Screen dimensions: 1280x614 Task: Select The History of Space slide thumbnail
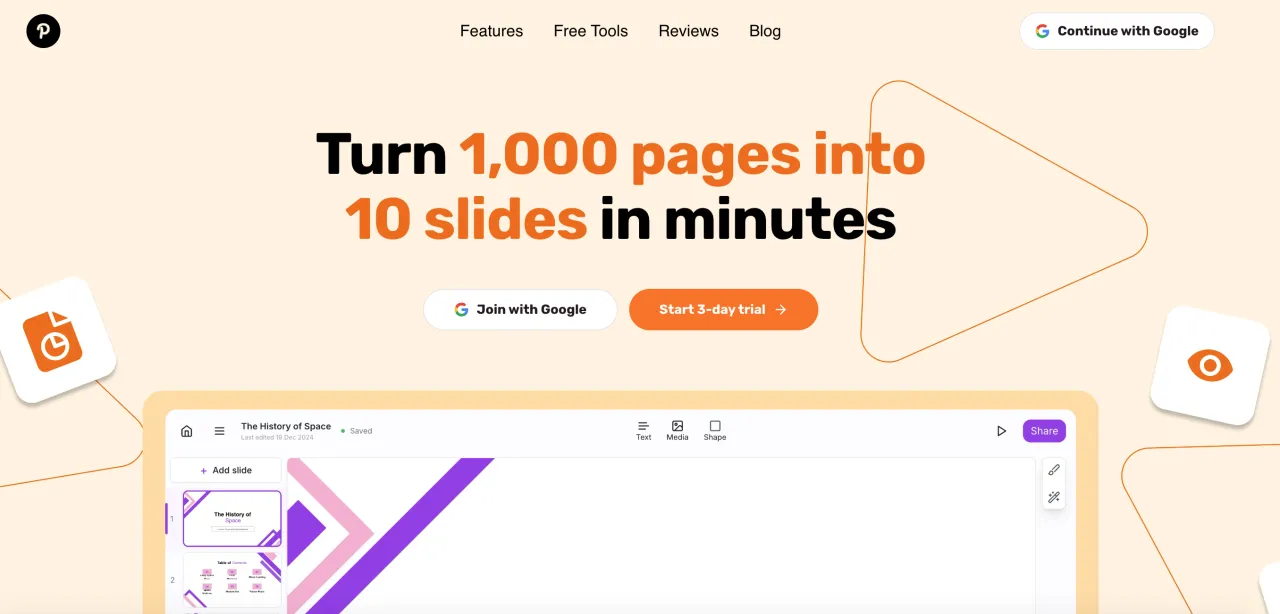(232, 518)
